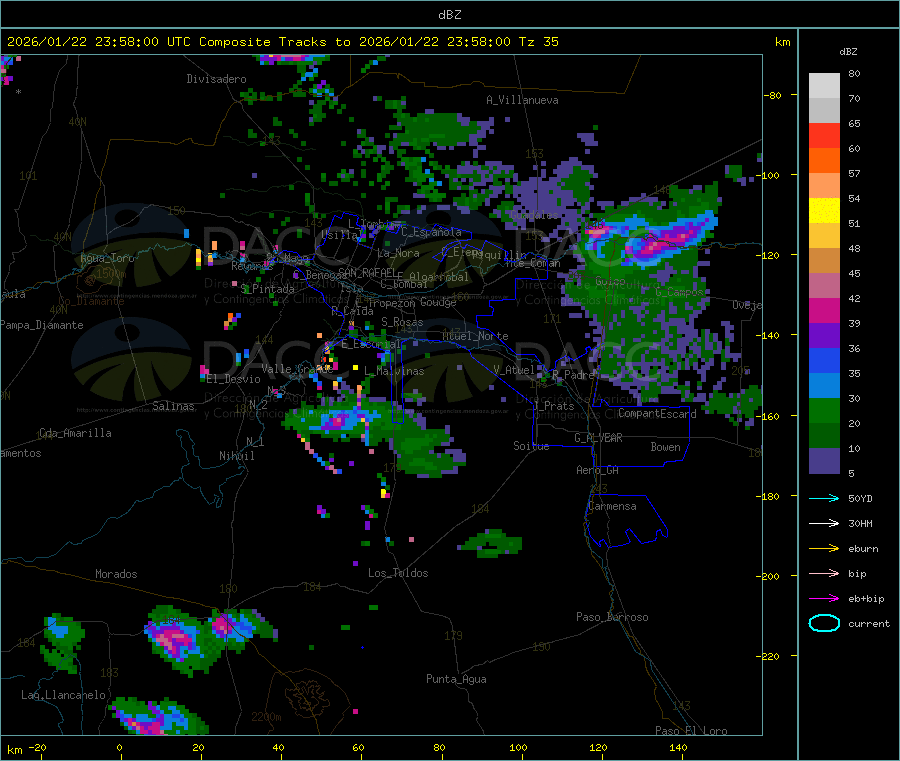This screenshot has height=761, width=900.
Task: Click the magenta 39-42 dBZ color band
Action: tap(824, 310)
